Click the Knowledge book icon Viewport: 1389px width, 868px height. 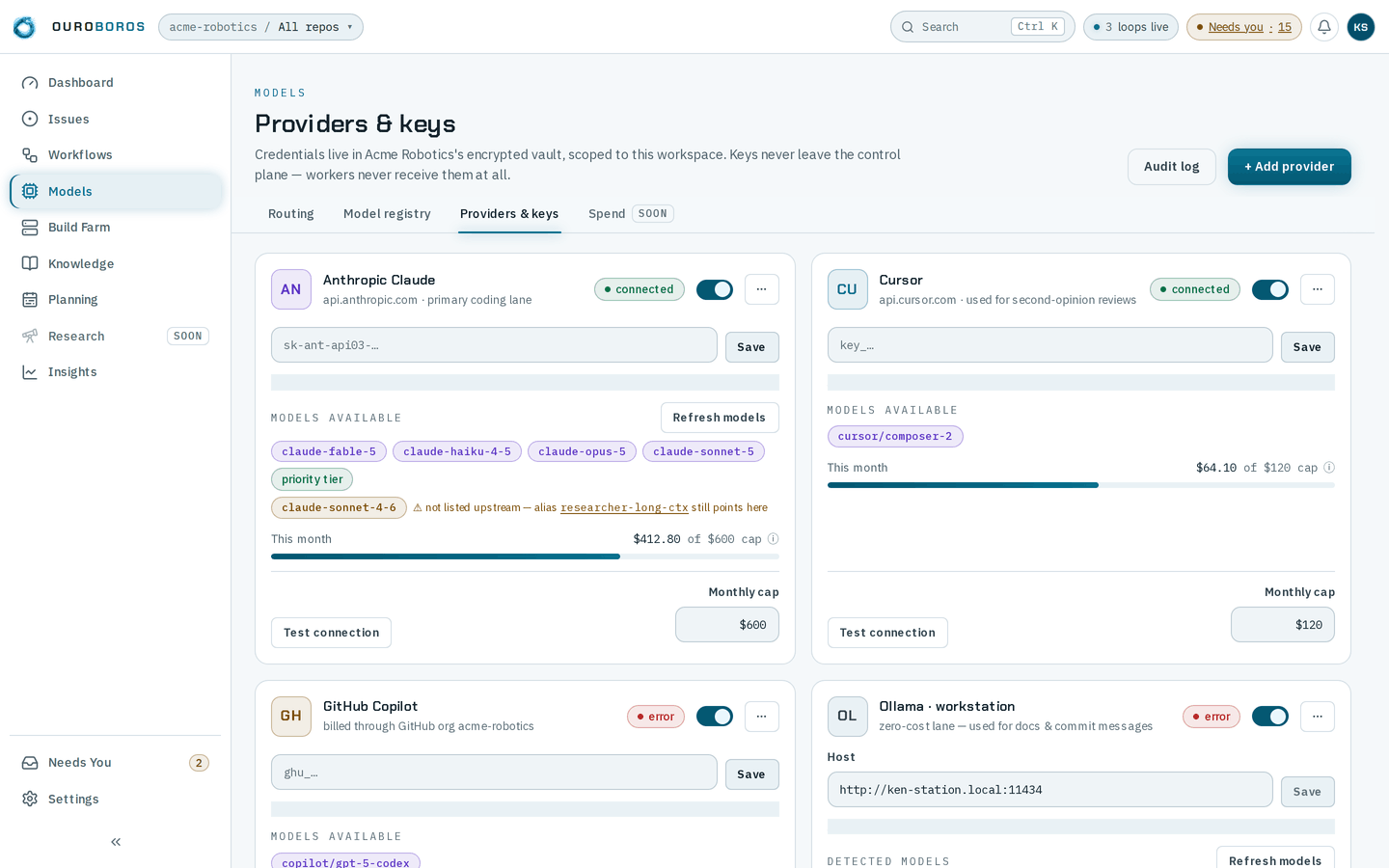30,263
